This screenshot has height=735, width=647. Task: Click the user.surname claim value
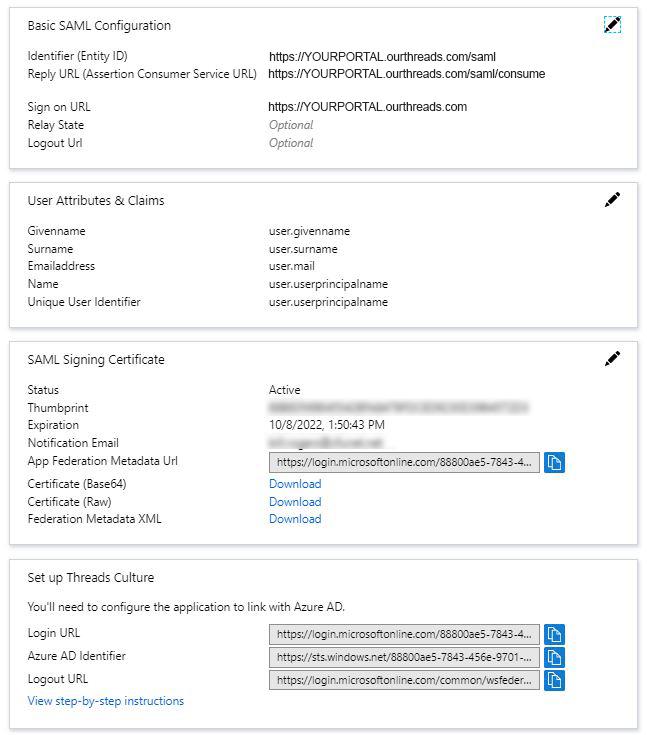tap(303, 249)
